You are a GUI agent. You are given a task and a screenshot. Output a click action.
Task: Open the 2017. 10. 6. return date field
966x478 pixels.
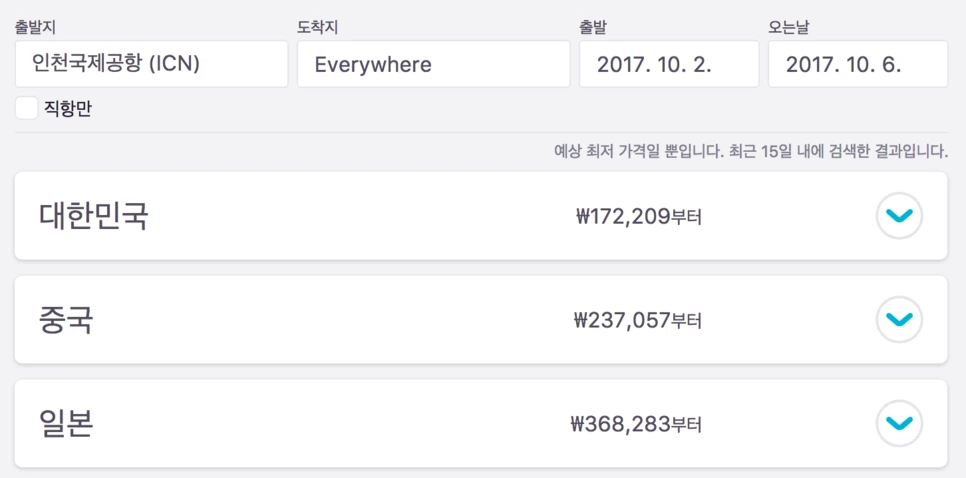pyautogui.click(x=857, y=64)
